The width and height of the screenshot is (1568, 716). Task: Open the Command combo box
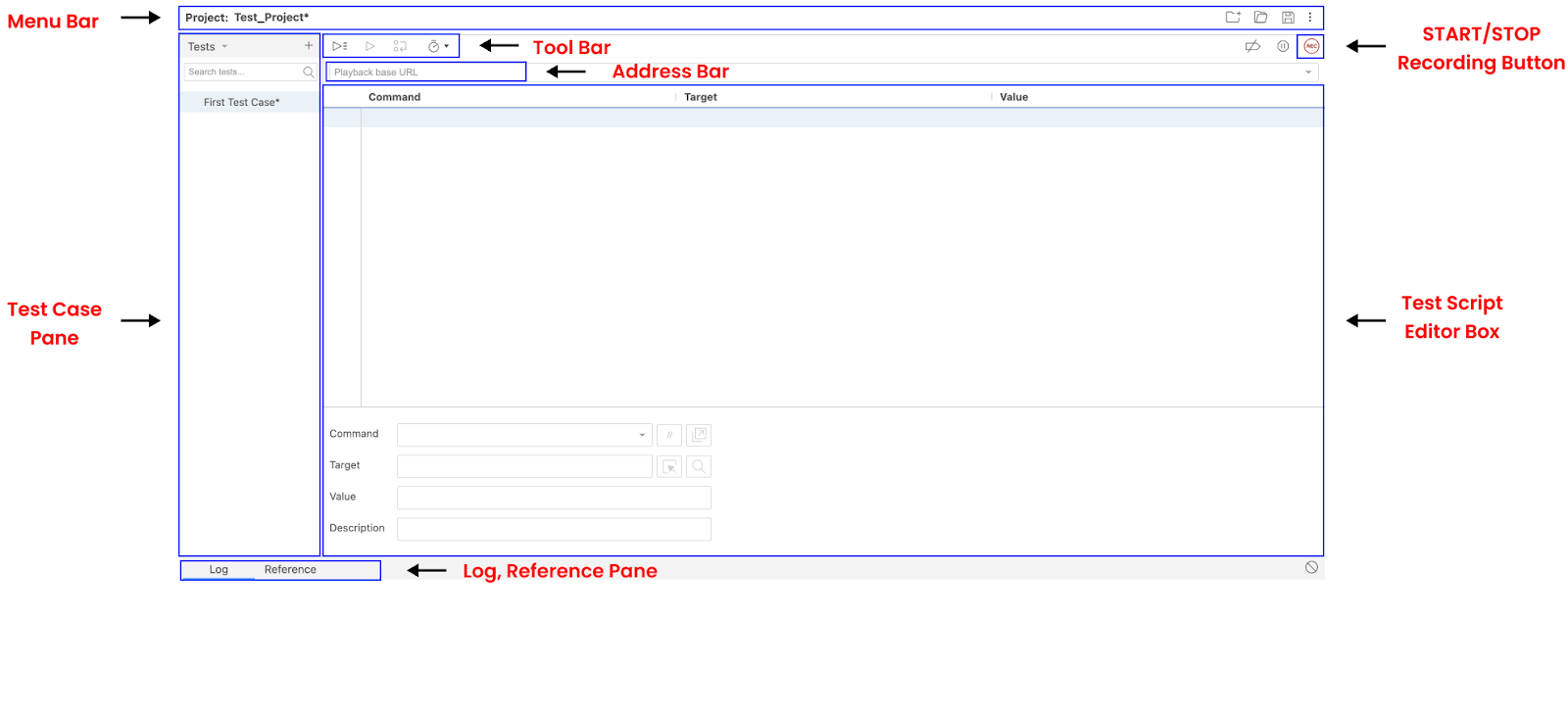tap(524, 435)
